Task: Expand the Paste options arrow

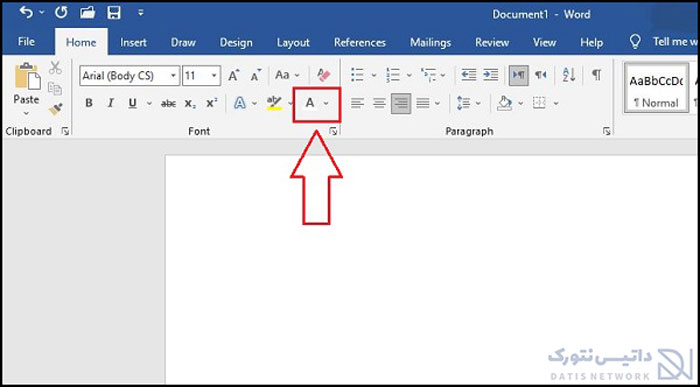Action: [x=26, y=114]
